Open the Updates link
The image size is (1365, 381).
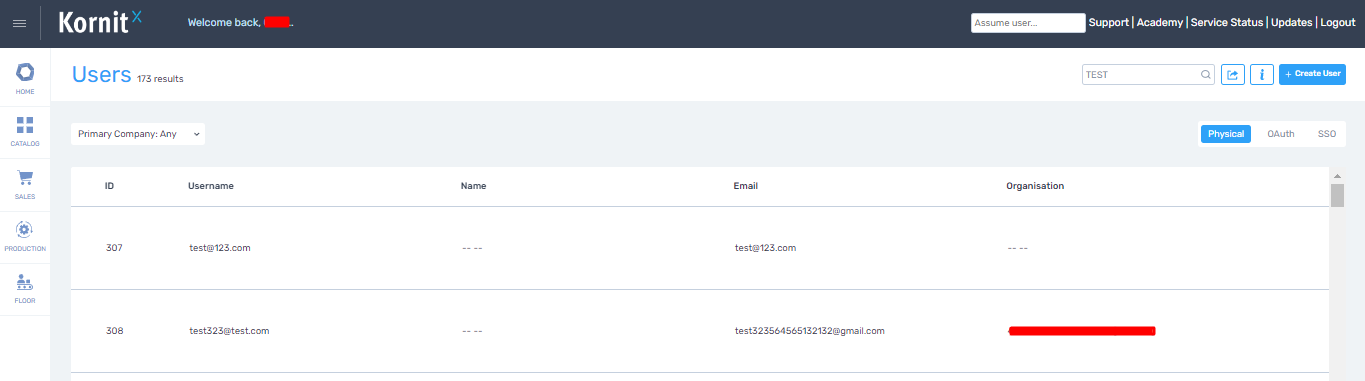pyautogui.click(x=1292, y=22)
